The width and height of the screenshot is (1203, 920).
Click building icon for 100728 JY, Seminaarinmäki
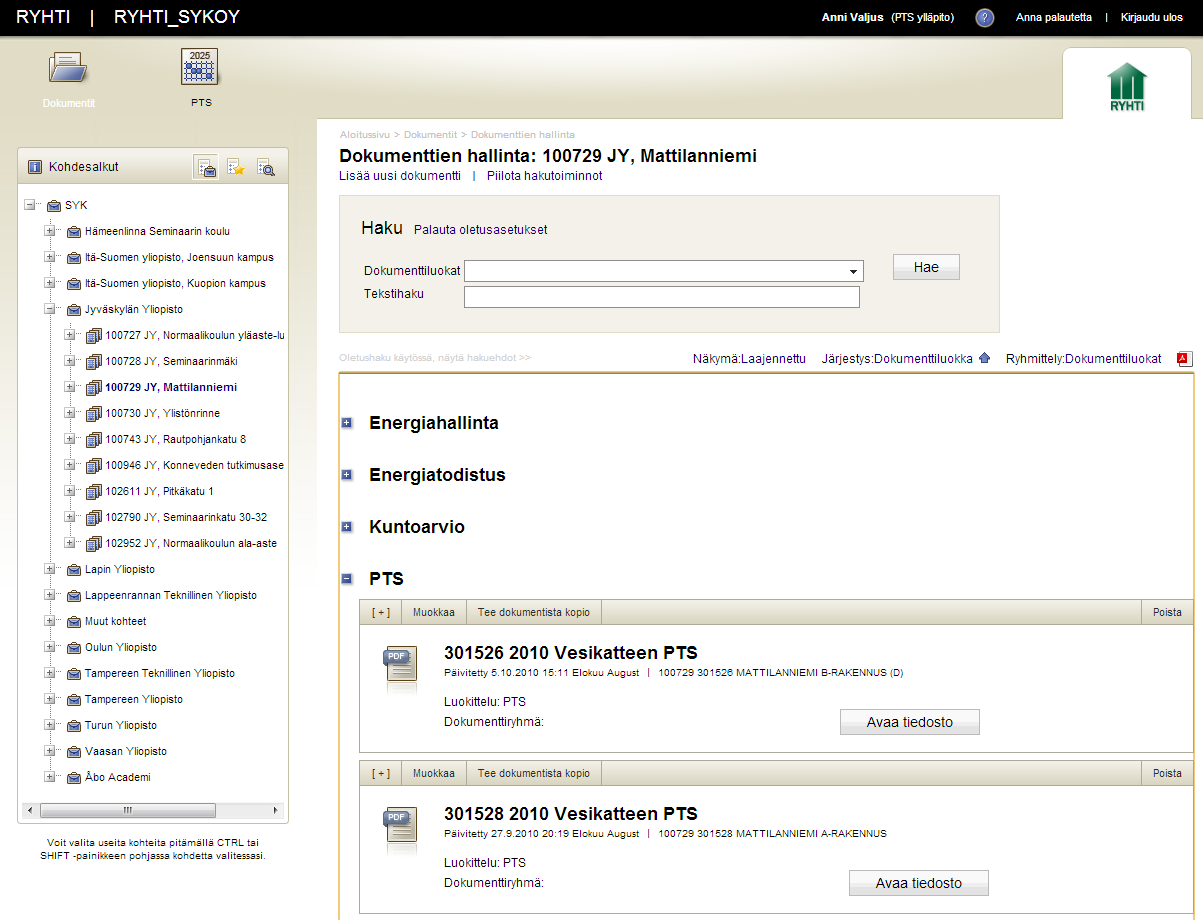pyautogui.click(x=94, y=361)
